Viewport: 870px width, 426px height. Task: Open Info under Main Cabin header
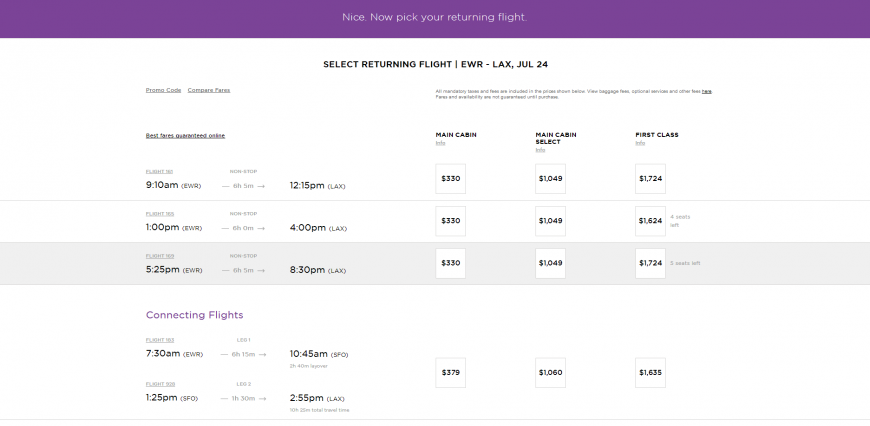click(x=440, y=143)
